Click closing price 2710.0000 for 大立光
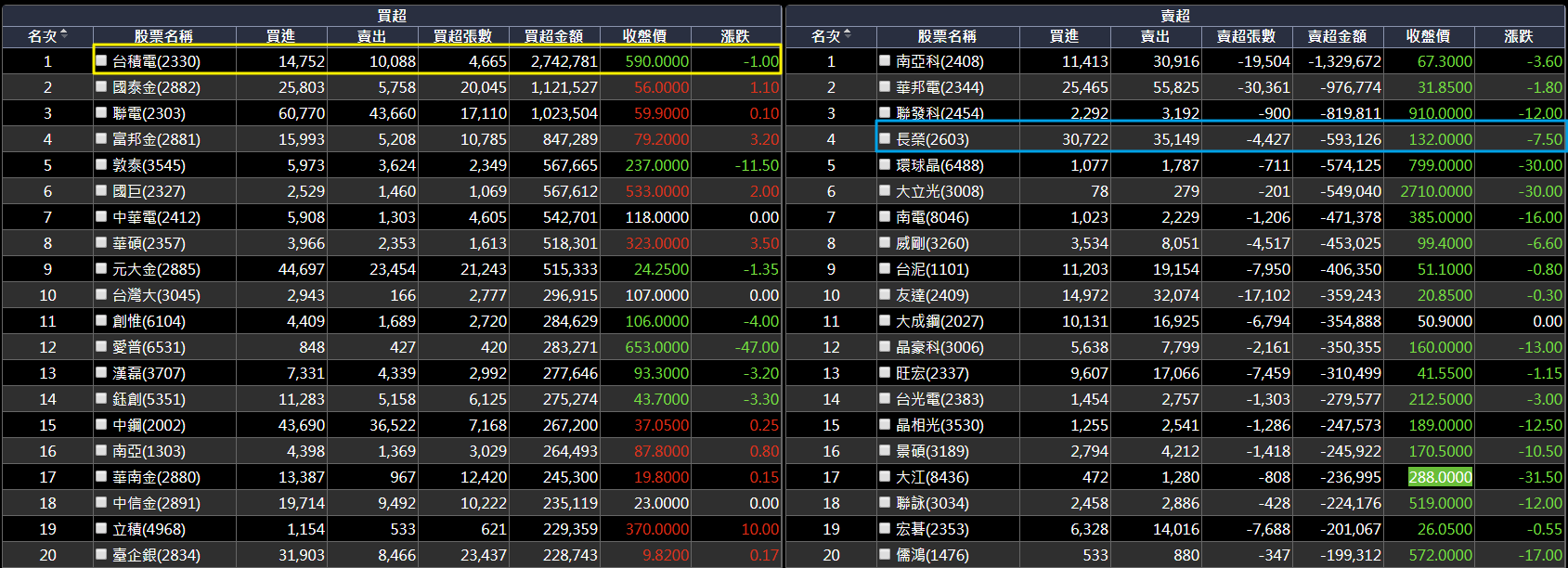1568x568 pixels. coord(1436,191)
